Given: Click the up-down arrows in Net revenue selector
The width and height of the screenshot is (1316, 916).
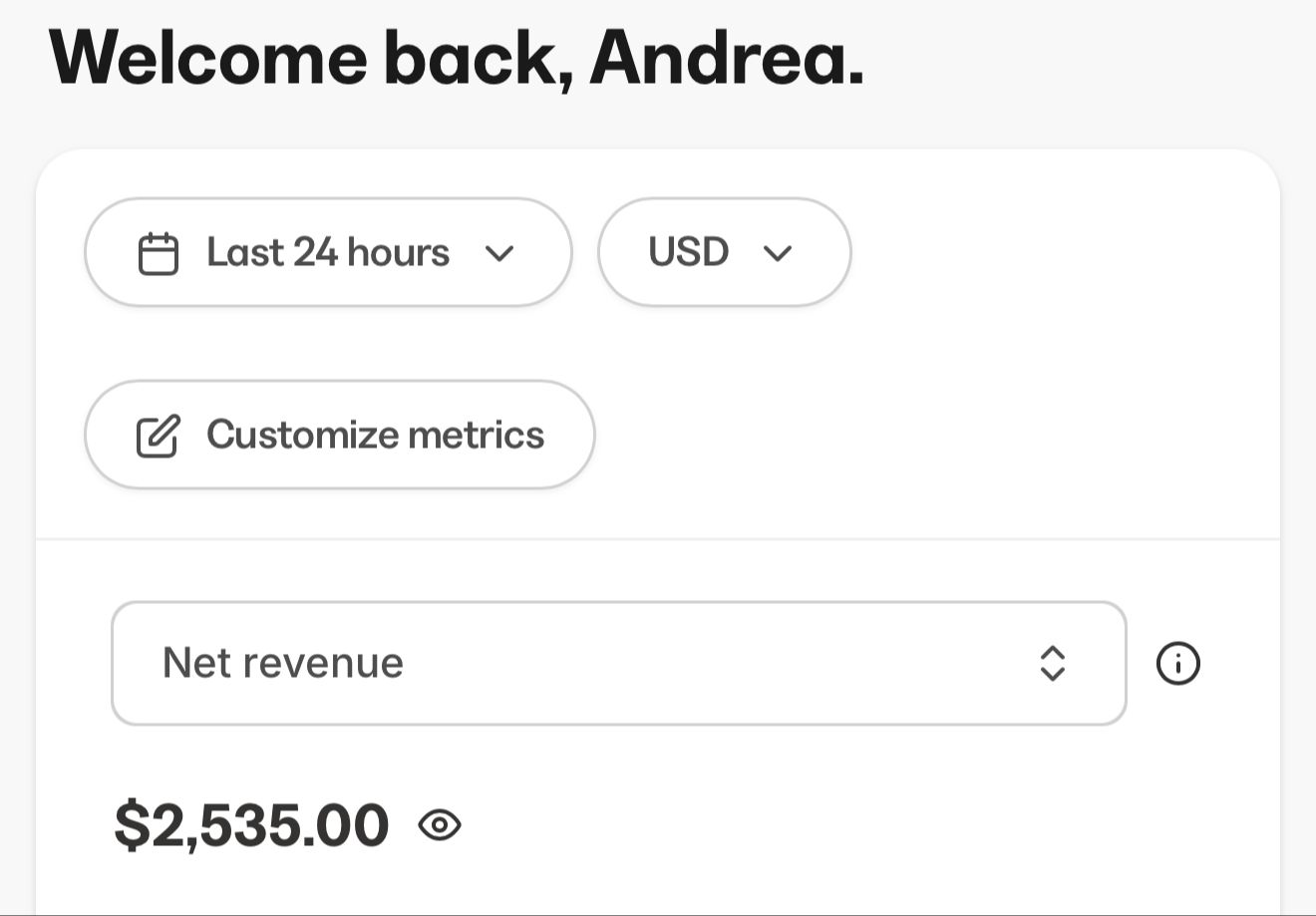Looking at the screenshot, I should tap(1053, 663).
